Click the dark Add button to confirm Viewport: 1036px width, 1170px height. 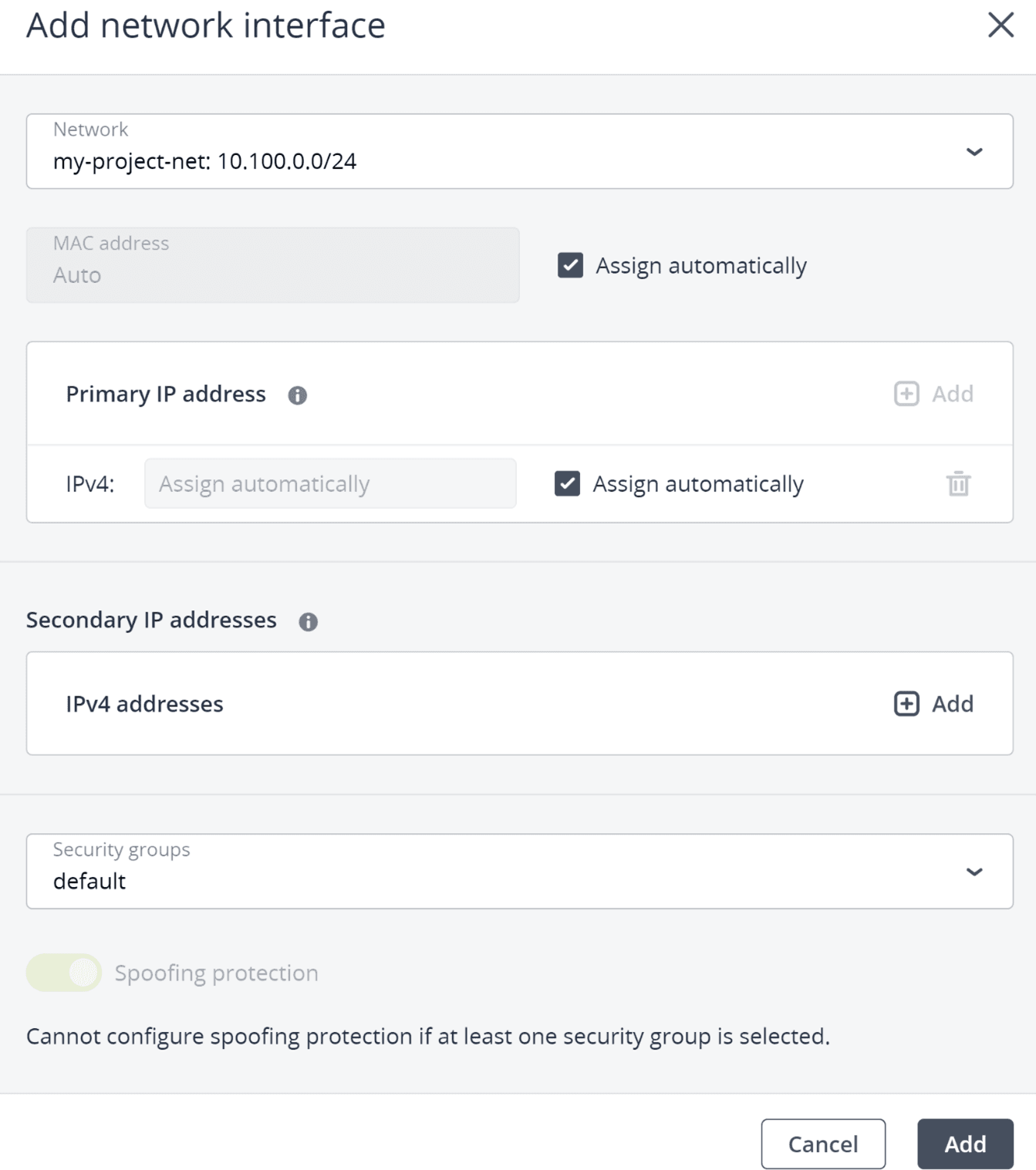click(964, 1144)
